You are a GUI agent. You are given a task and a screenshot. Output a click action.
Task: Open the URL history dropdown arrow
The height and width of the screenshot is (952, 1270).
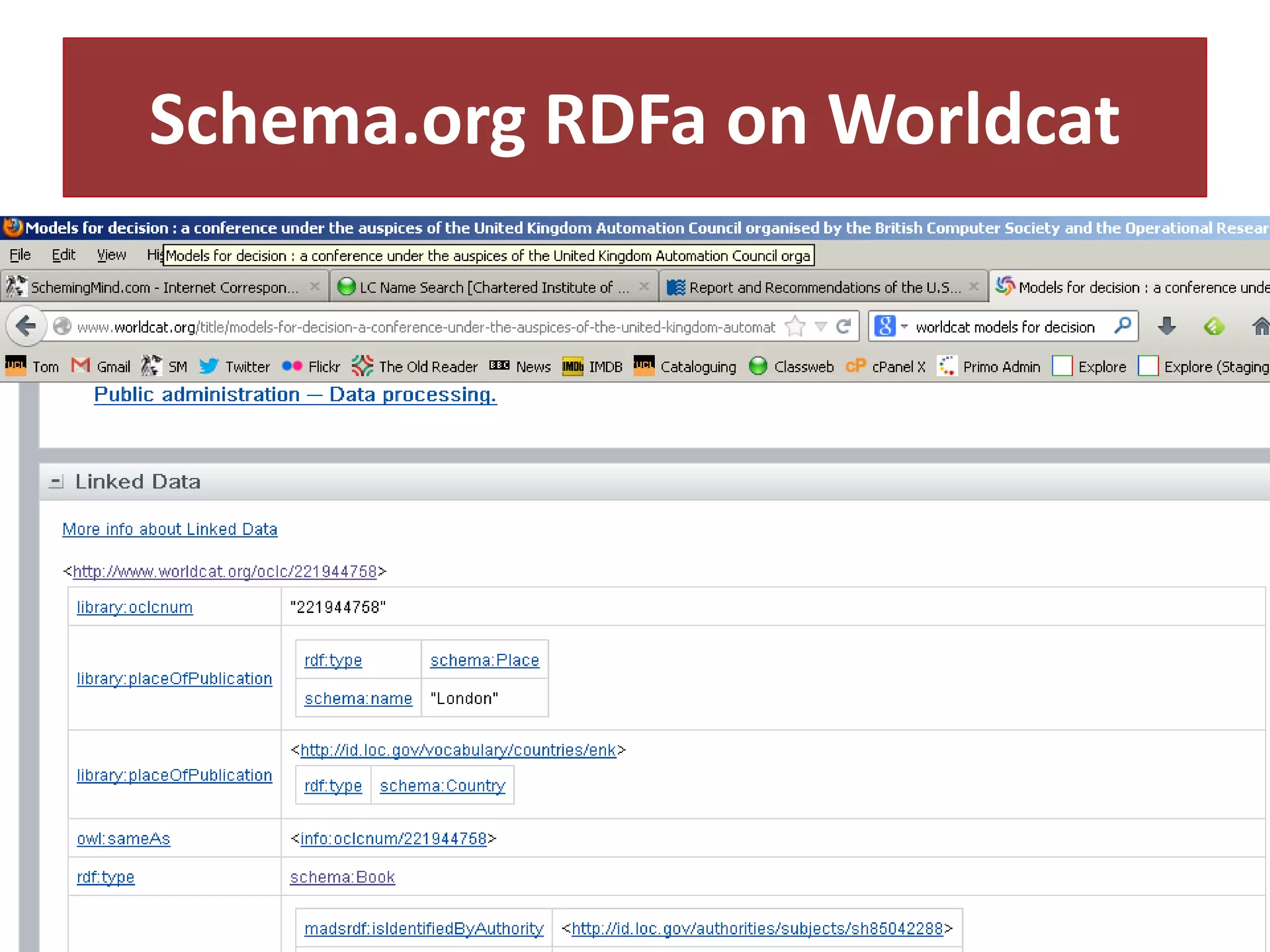click(821, 327)
